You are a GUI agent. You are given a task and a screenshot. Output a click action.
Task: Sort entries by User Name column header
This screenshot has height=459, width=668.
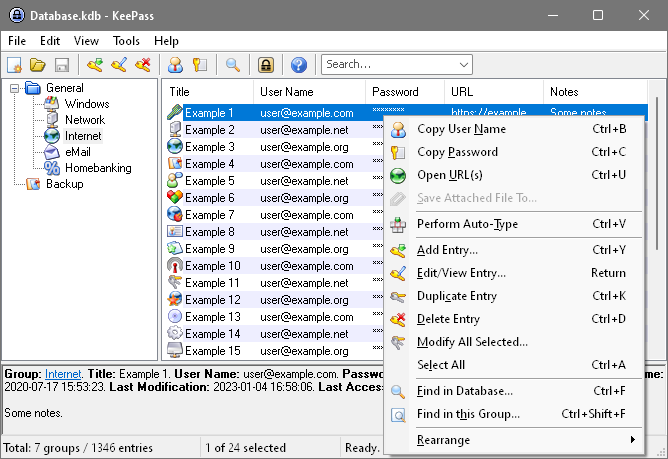coord(286,91)
